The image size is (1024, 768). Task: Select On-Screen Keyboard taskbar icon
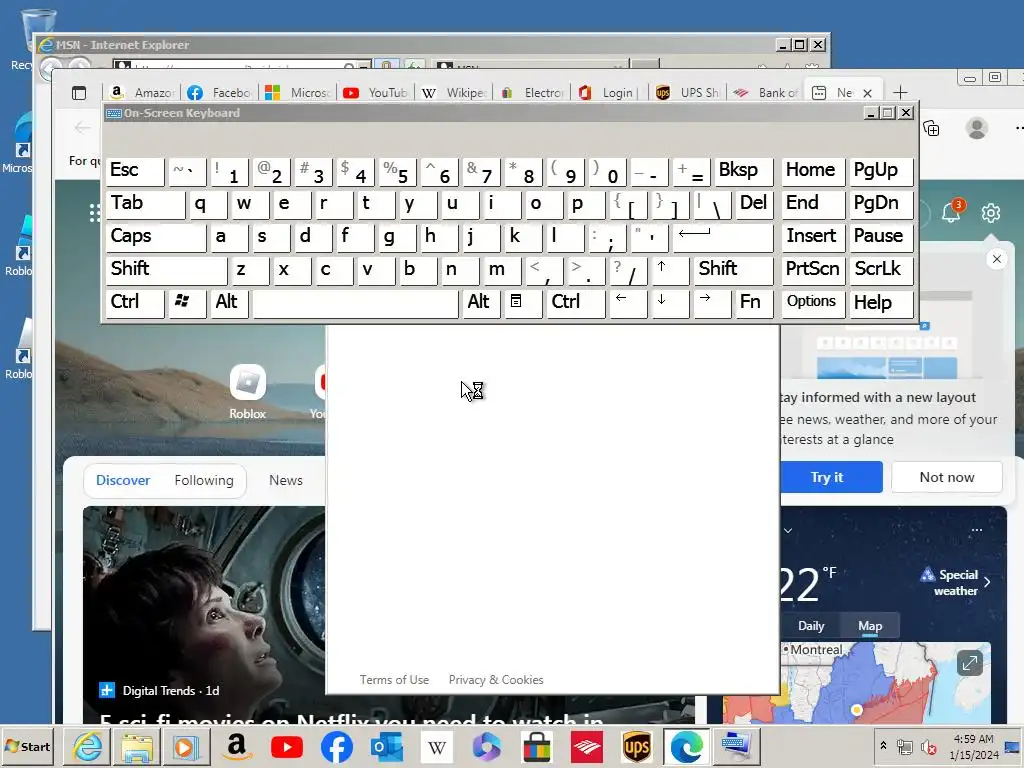(x=736, y=746)
